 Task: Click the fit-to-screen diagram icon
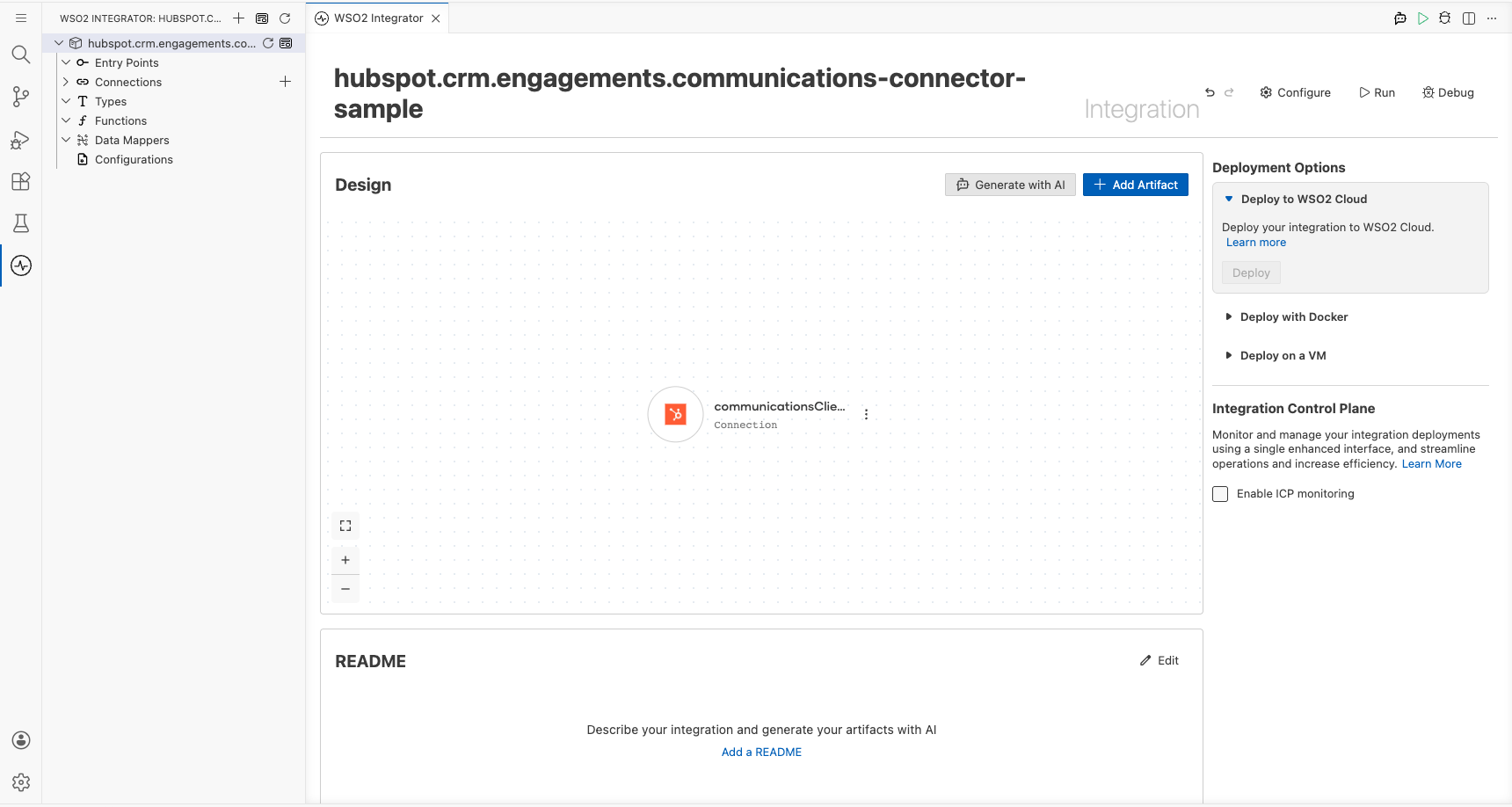click(345, 526)
